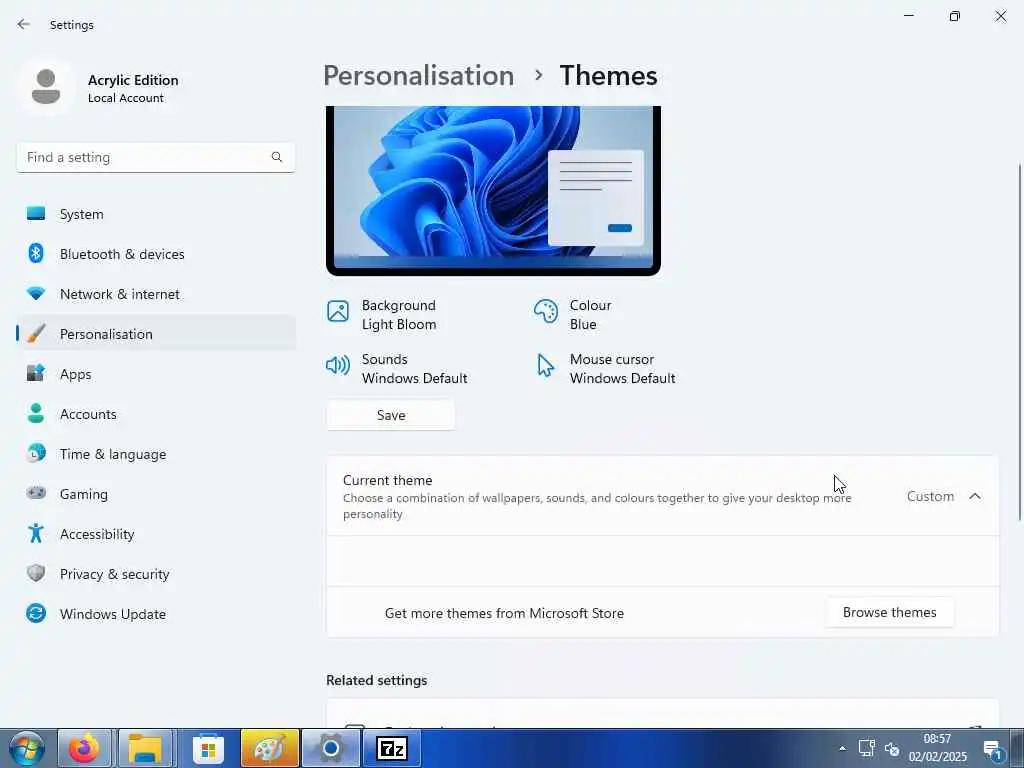Image resolution: width=1024 pixels, height=768 pixels.
Task: Open Network & internet category
Action: (155, 293)
